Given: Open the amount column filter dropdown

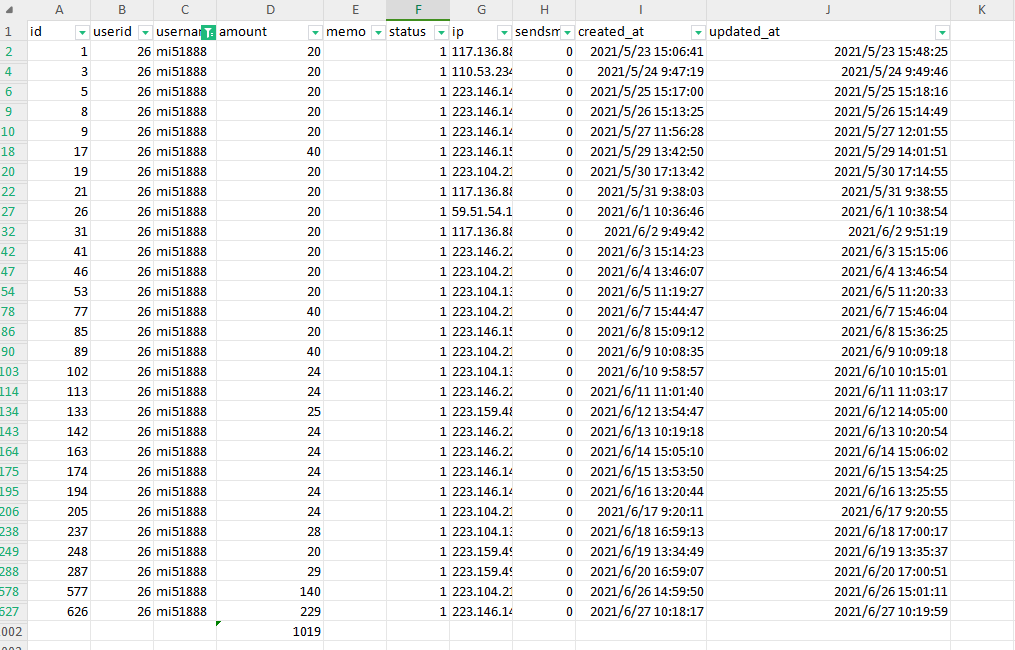Looking at the screenshot, I should click(x=315, y=32).
